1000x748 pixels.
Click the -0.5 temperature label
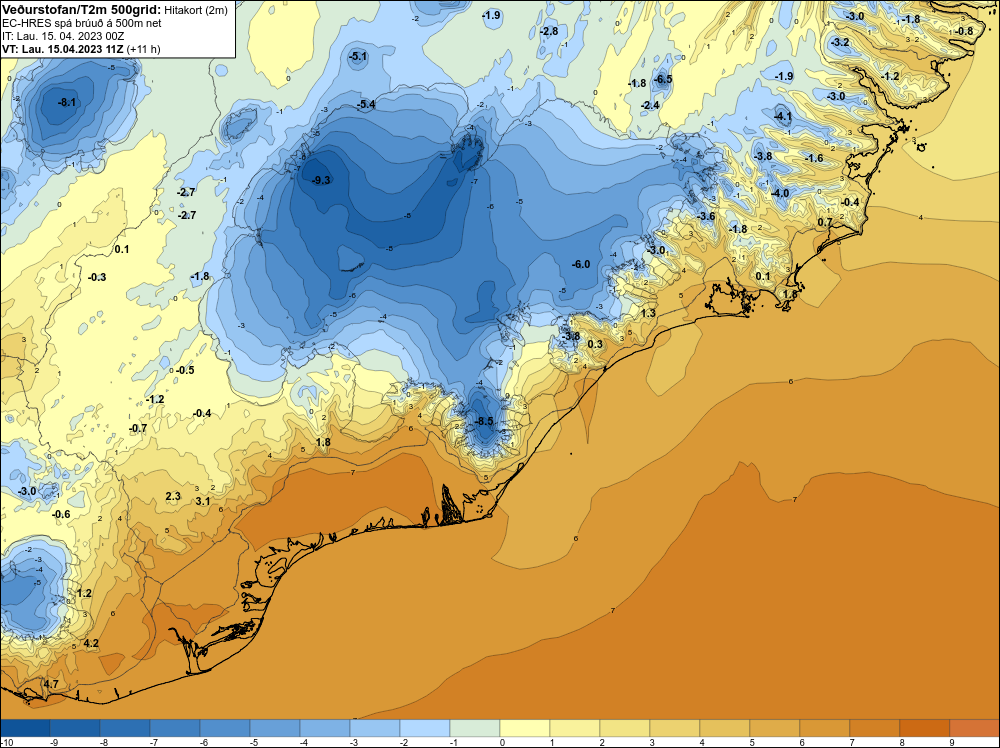[185, 370]
